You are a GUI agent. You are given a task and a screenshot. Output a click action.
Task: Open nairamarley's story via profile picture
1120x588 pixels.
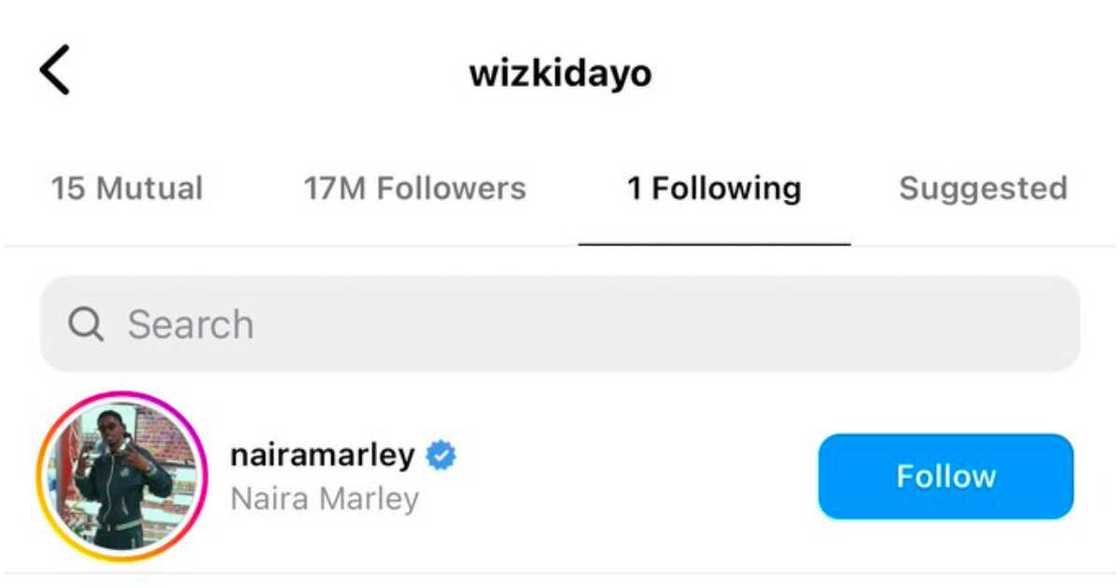(121, 477)
